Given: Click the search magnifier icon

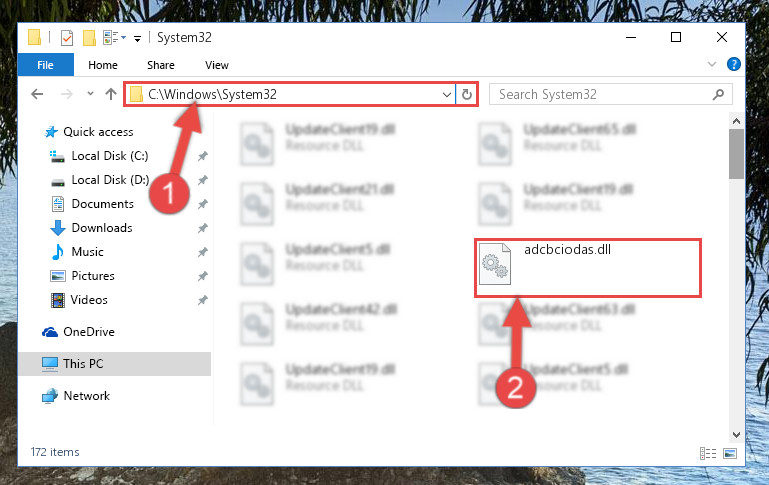Looking at the screenshot, I should pos(718,94).
